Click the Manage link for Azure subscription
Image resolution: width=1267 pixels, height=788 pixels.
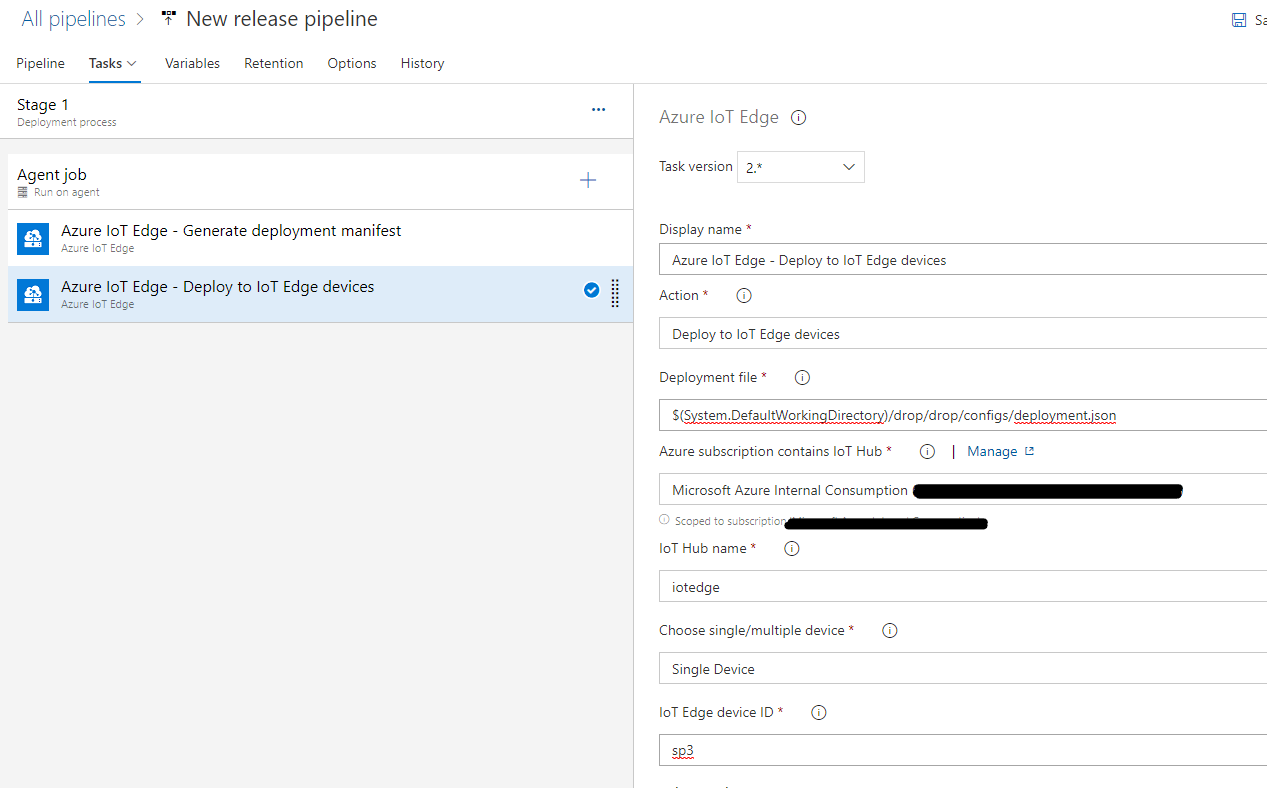click(x=993, y=451)
